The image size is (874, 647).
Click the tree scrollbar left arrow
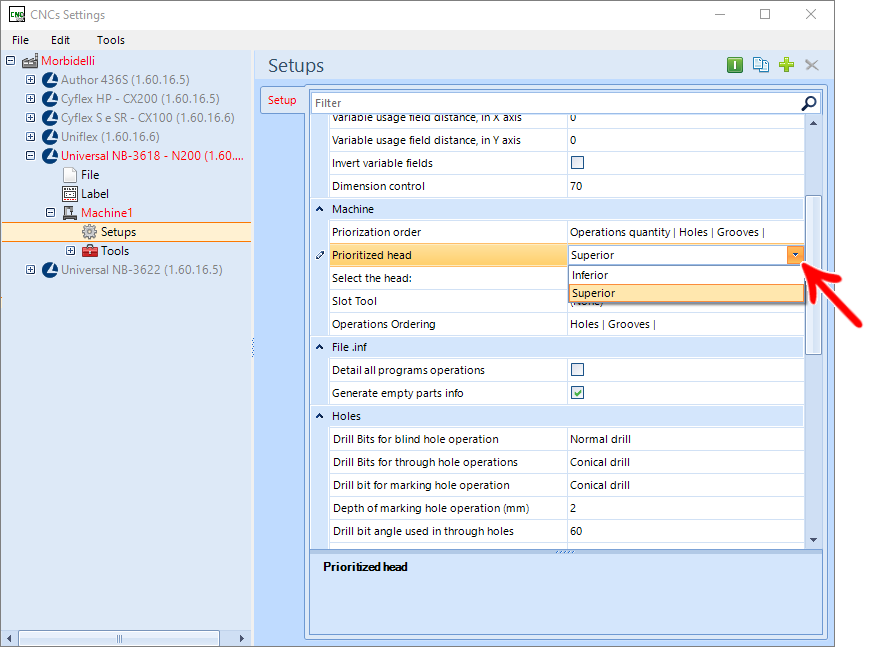pos(9,639)
